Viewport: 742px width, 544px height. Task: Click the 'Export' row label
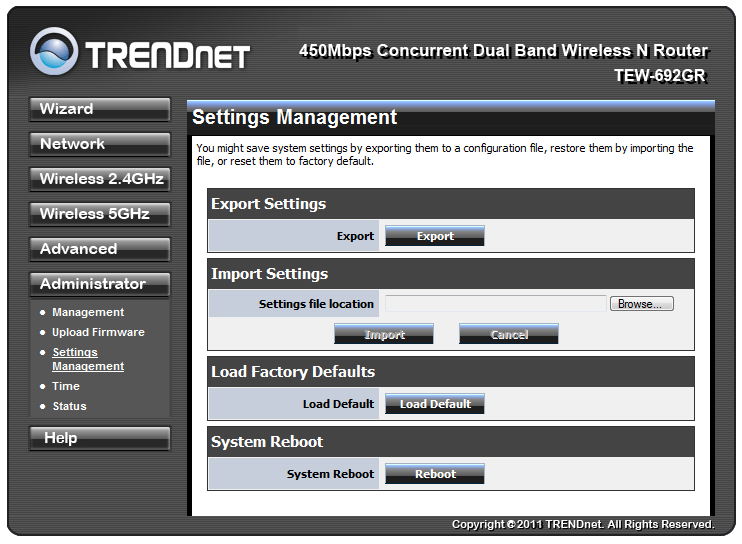pyautogui.click(x=355, y=236)
